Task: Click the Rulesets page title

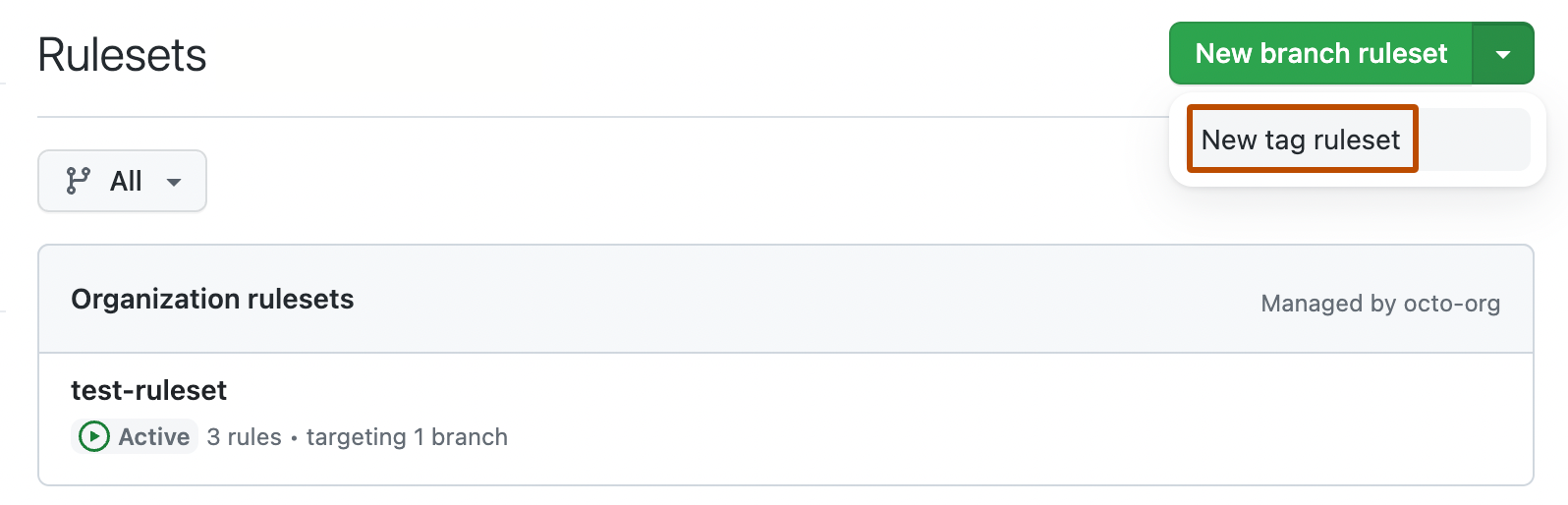Action: pyautogui.click(x=122, y=55)
